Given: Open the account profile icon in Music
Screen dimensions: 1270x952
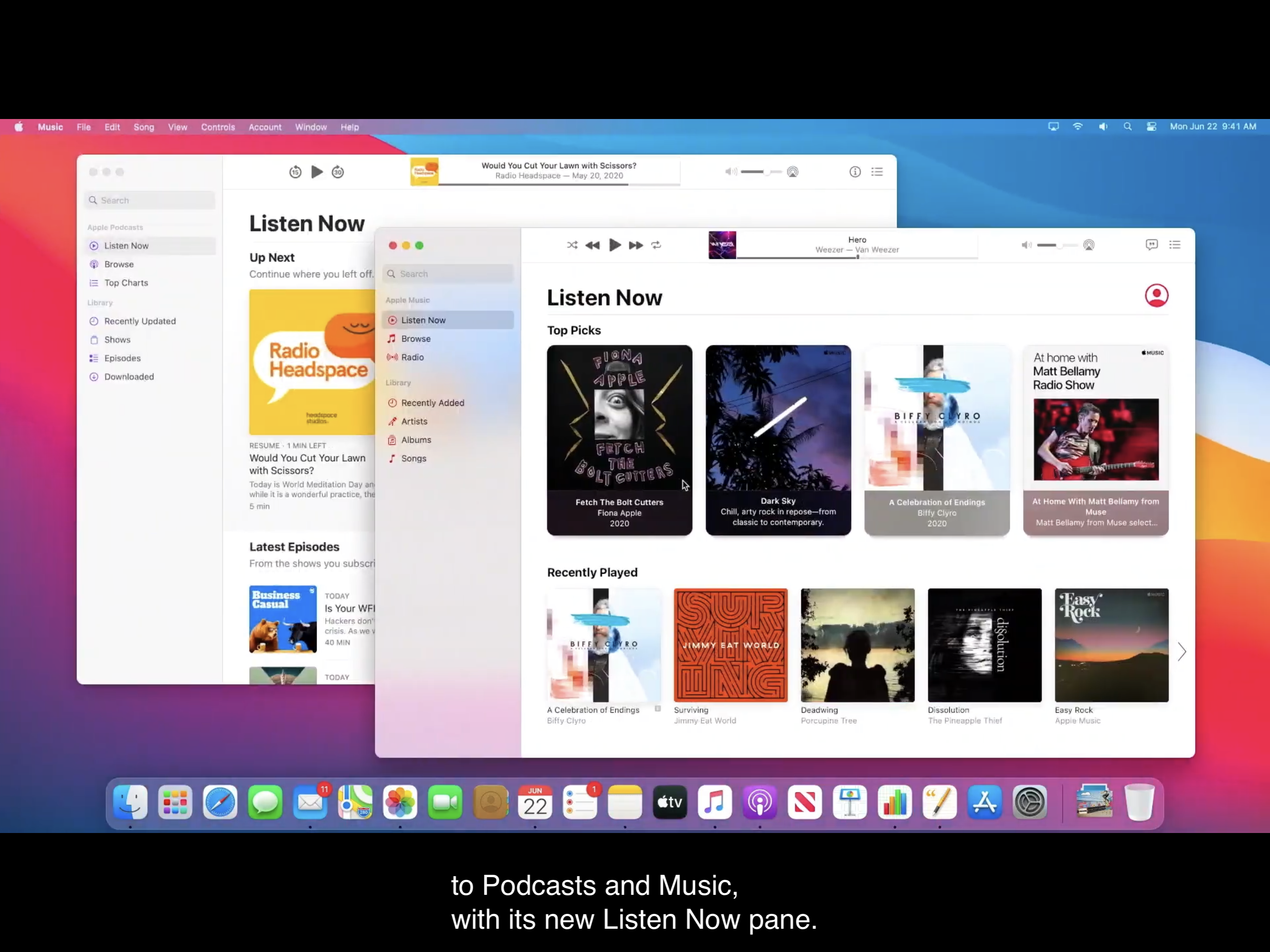Looking at the screenshot, I should tap(1156, 296).
